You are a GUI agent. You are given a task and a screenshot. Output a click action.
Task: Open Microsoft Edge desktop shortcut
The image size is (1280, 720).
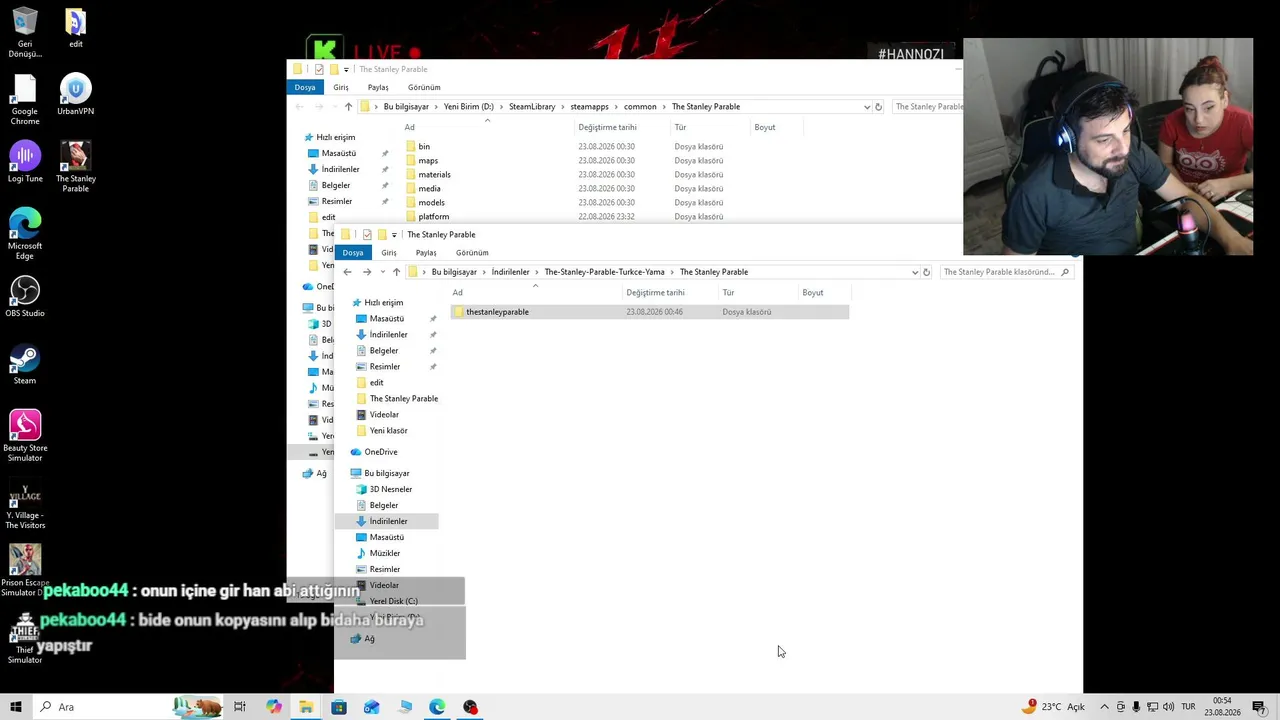pyautogui.click(x=25, y=234)
